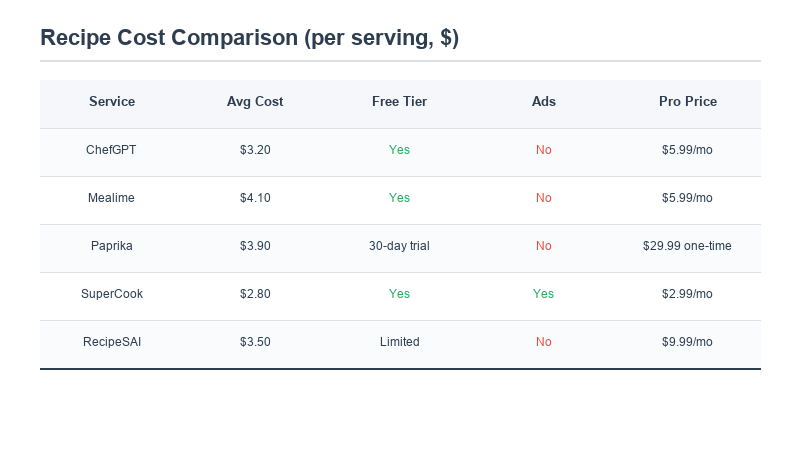
Task: Click the 'Recipe Cost Comparison' title
Action: (x=249, y=38)
